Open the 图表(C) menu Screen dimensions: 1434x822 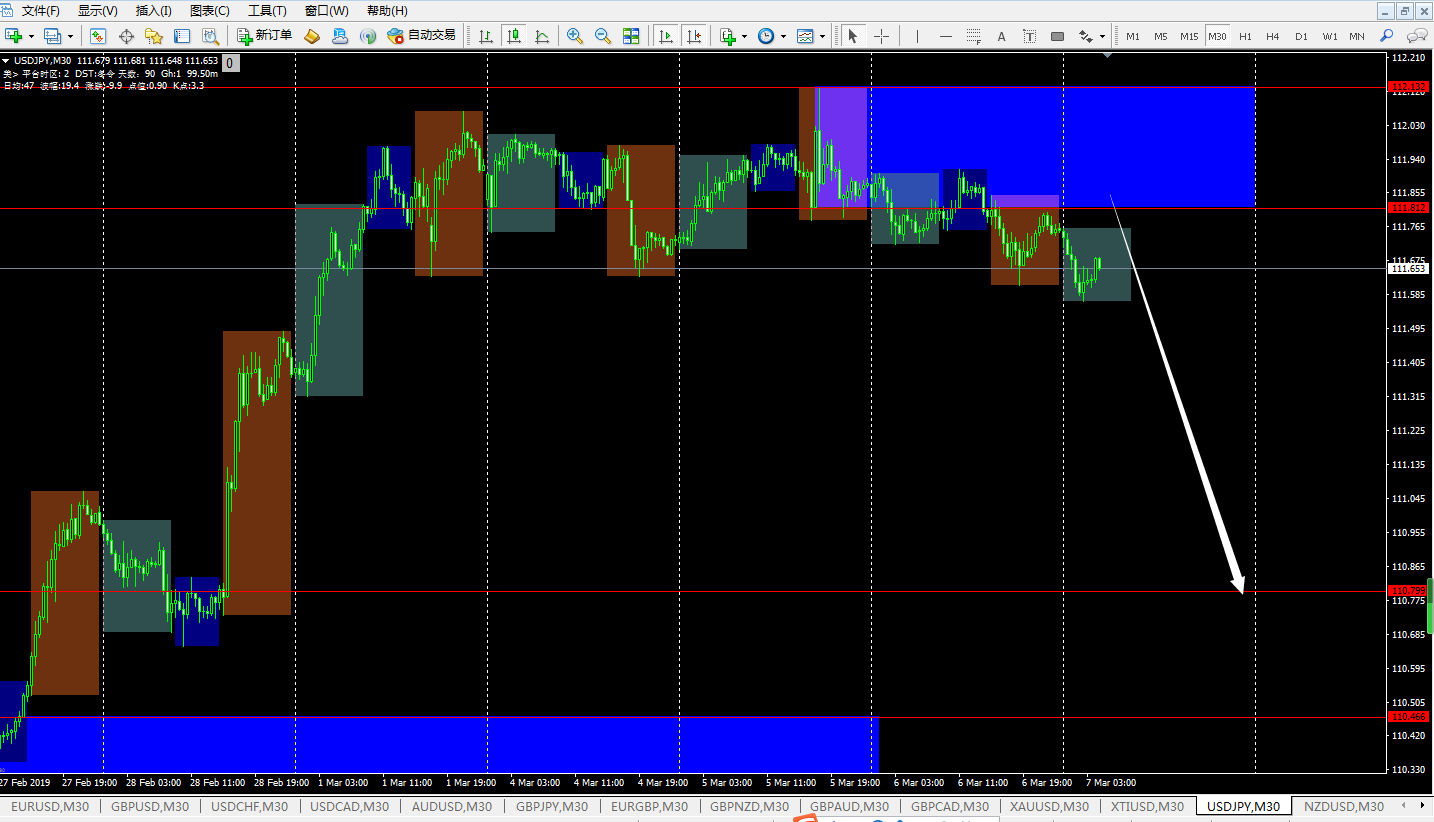pyautogui.click(x=209, y=11)
